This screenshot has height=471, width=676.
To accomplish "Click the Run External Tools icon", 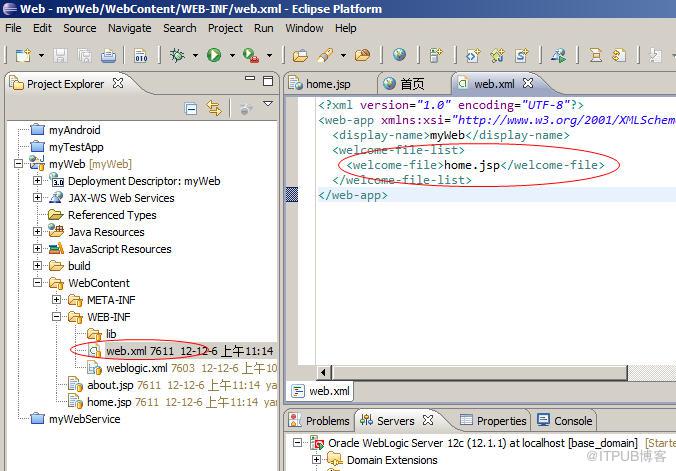I will (251, 55).
